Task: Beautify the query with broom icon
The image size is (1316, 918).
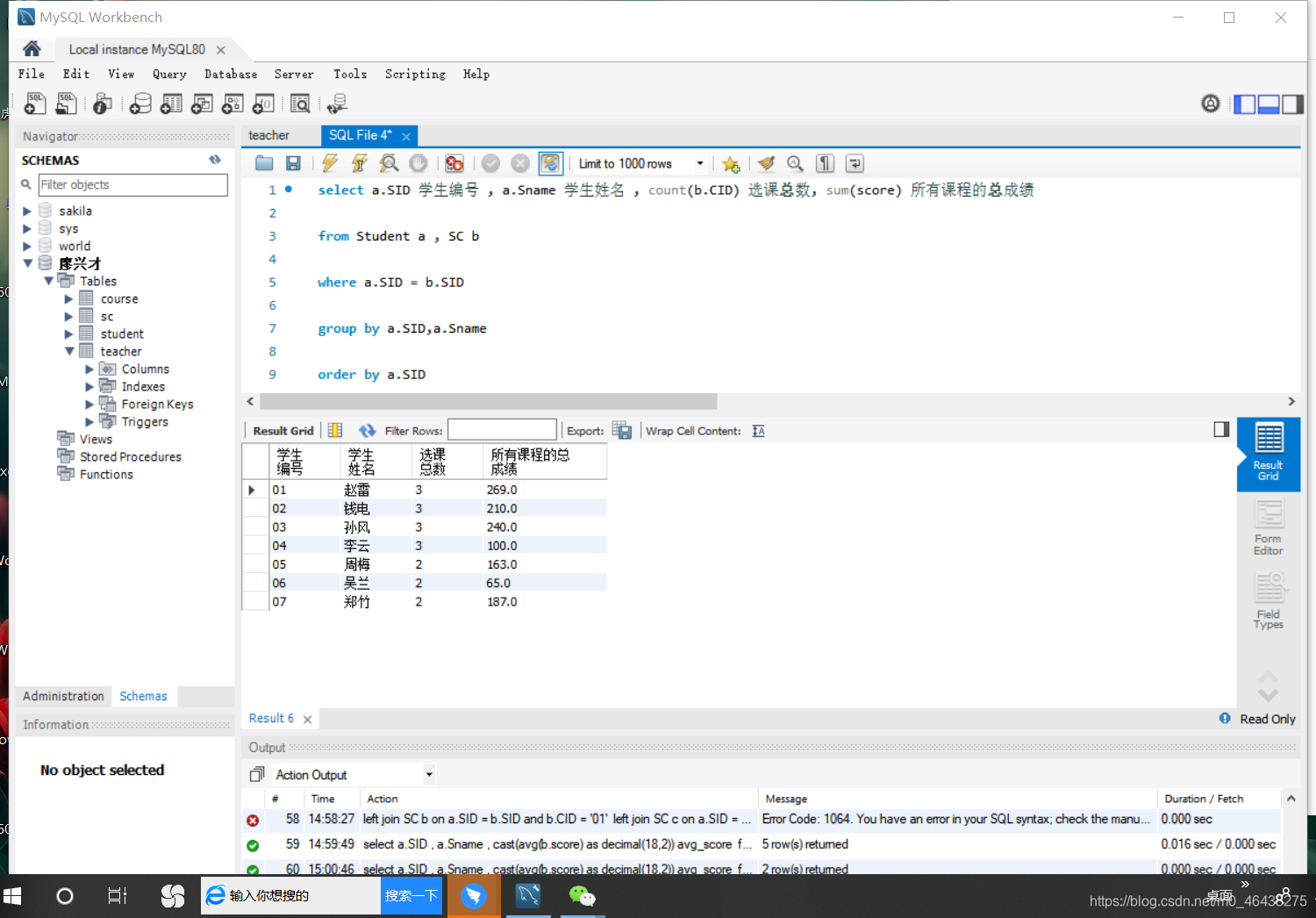Action: coord(766,163)
